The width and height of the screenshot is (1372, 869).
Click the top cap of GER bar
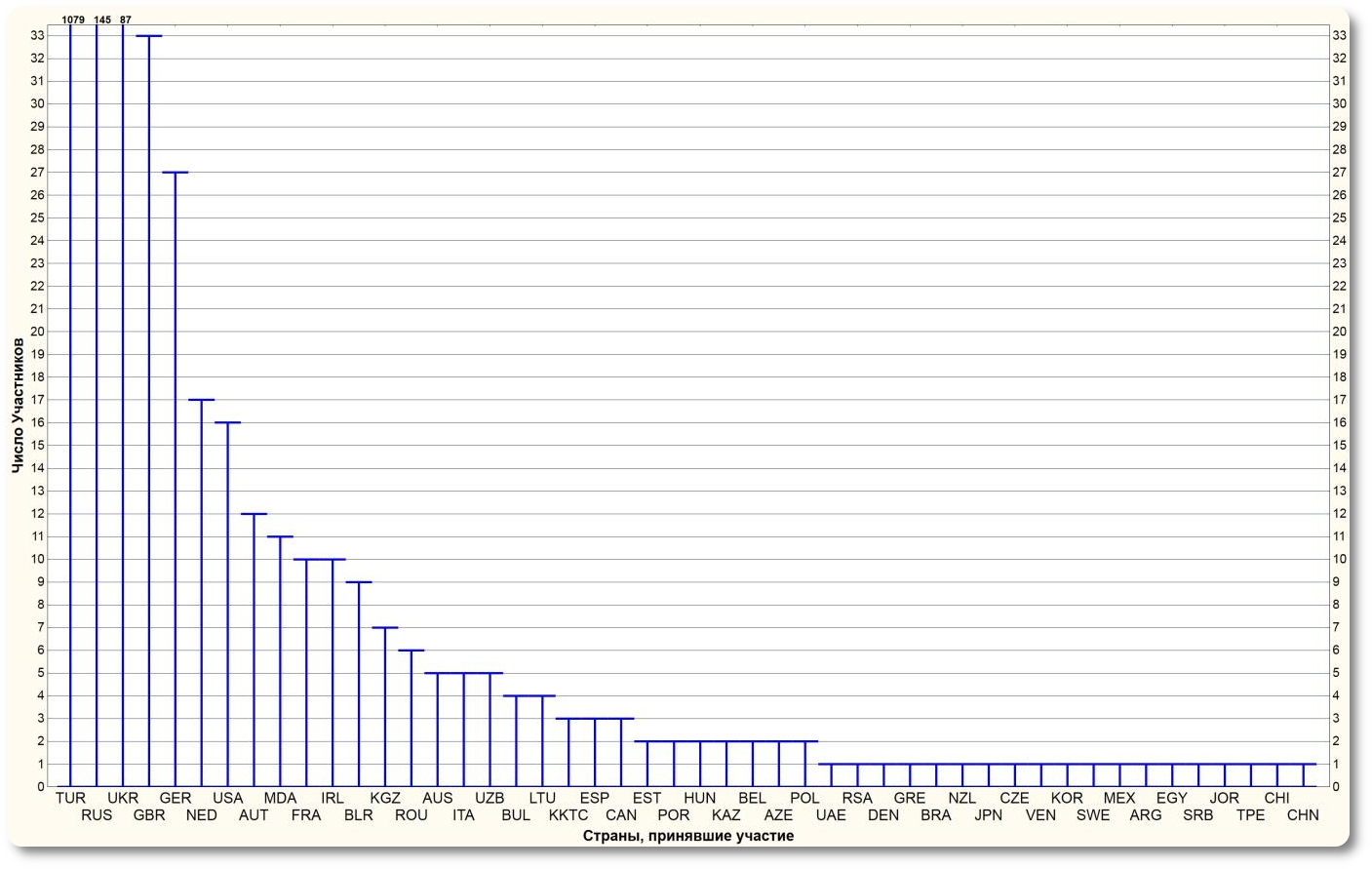(x=176, y=173)
